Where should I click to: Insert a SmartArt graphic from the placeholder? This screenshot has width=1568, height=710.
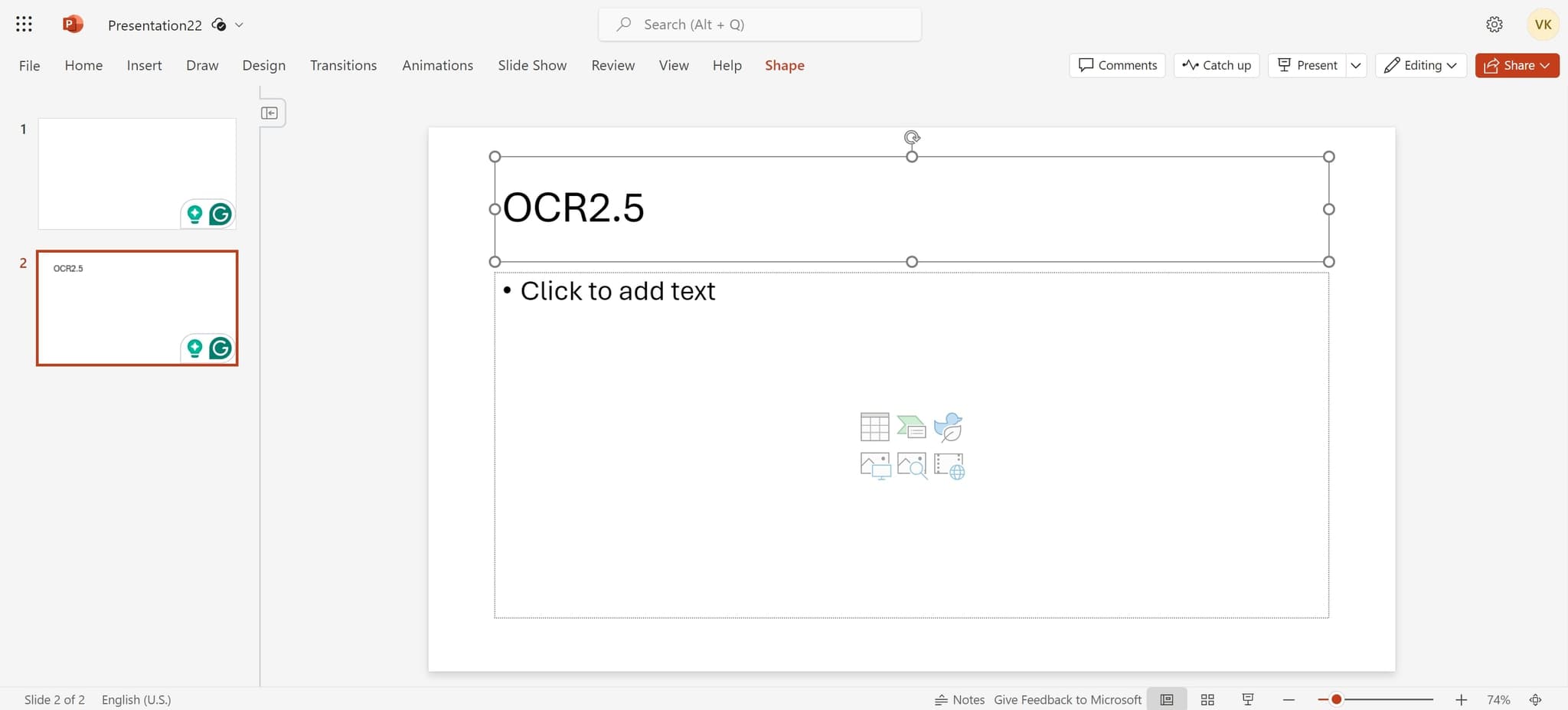[911, 426]
